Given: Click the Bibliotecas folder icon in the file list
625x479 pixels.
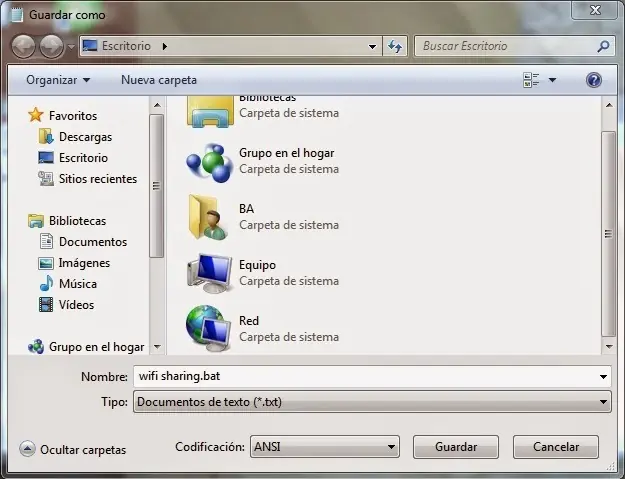Looking at the screenshot, I should 210,112.
